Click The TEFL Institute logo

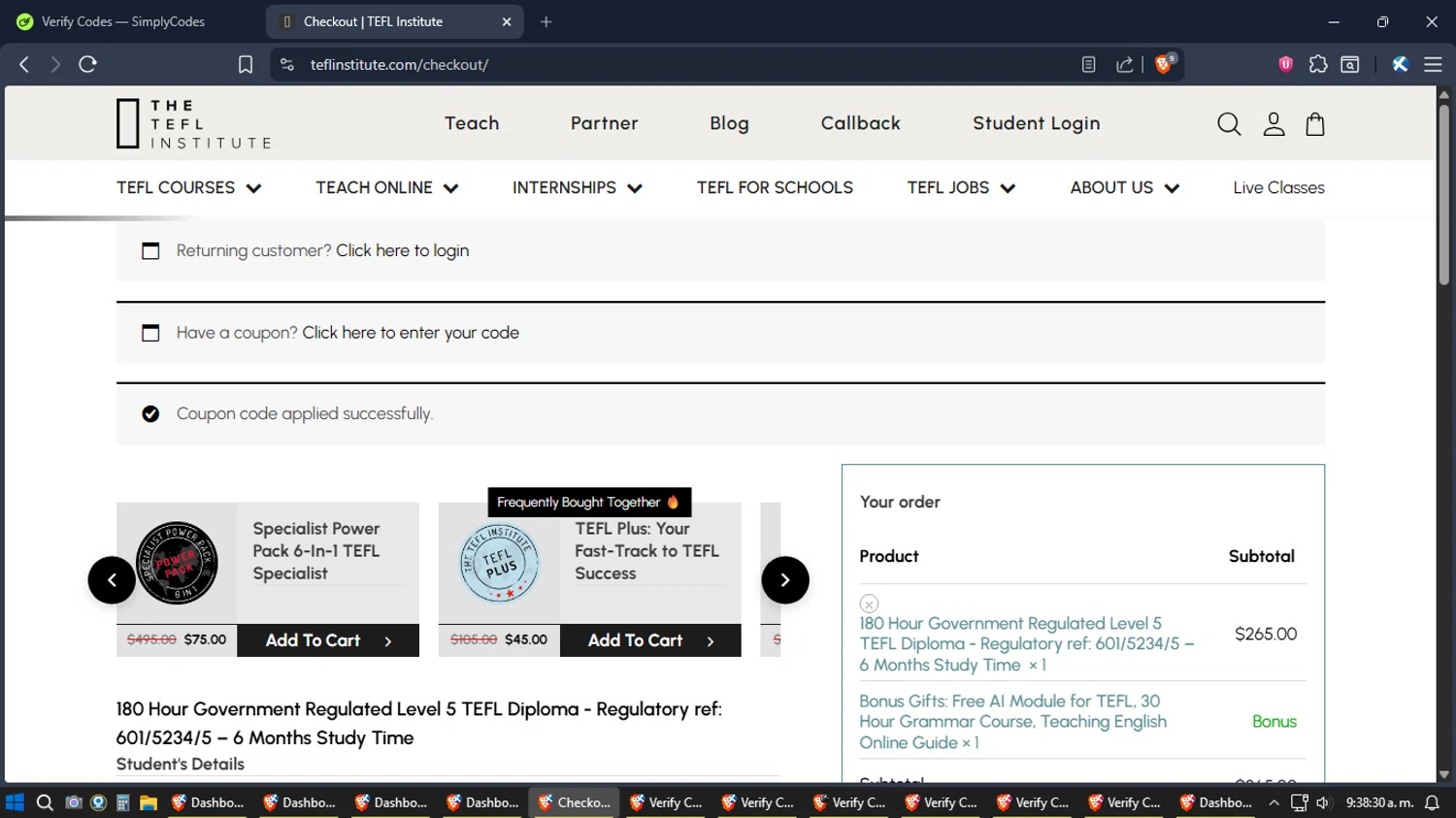[193, 124]
